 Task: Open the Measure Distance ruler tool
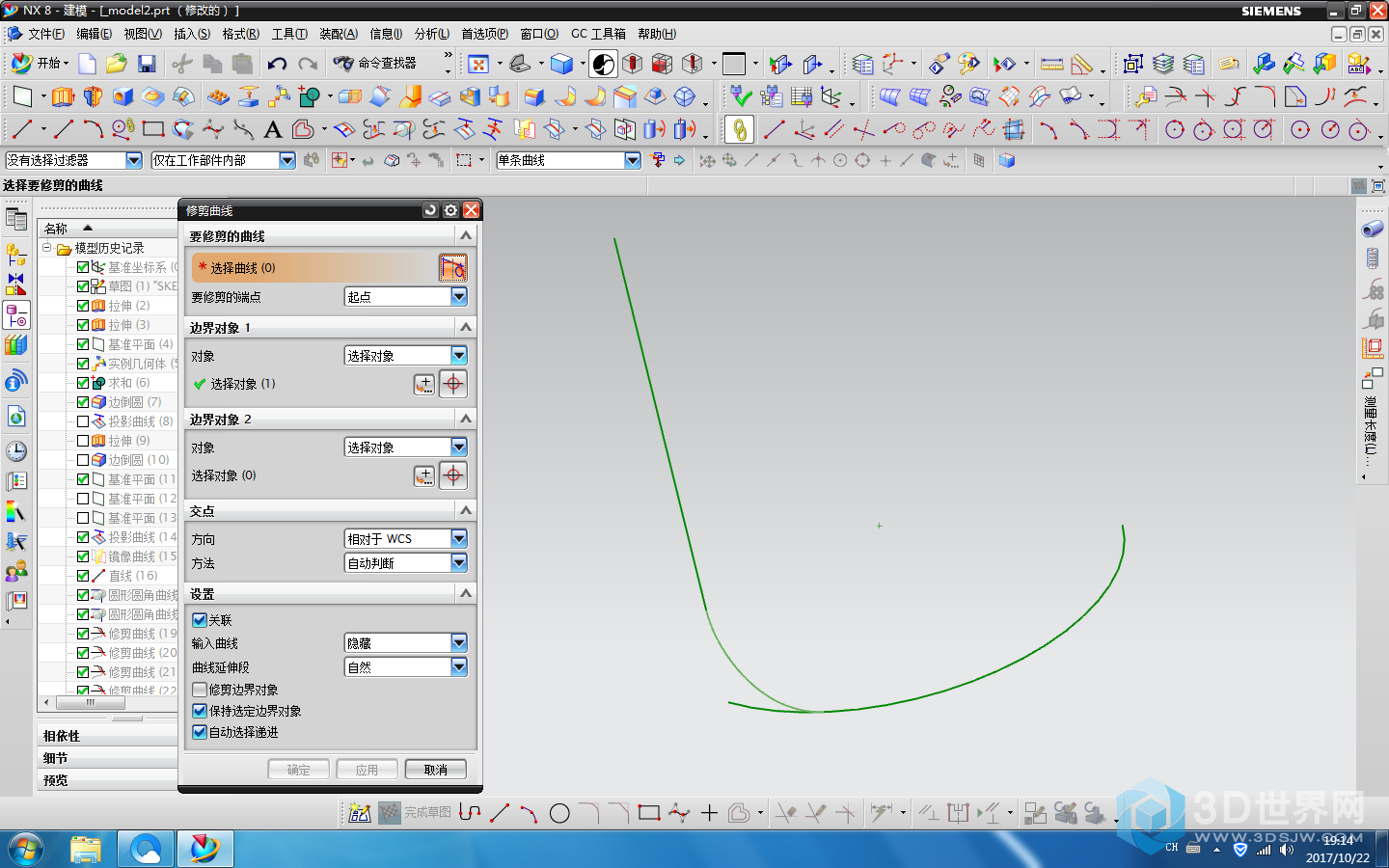click(1052, 64)
